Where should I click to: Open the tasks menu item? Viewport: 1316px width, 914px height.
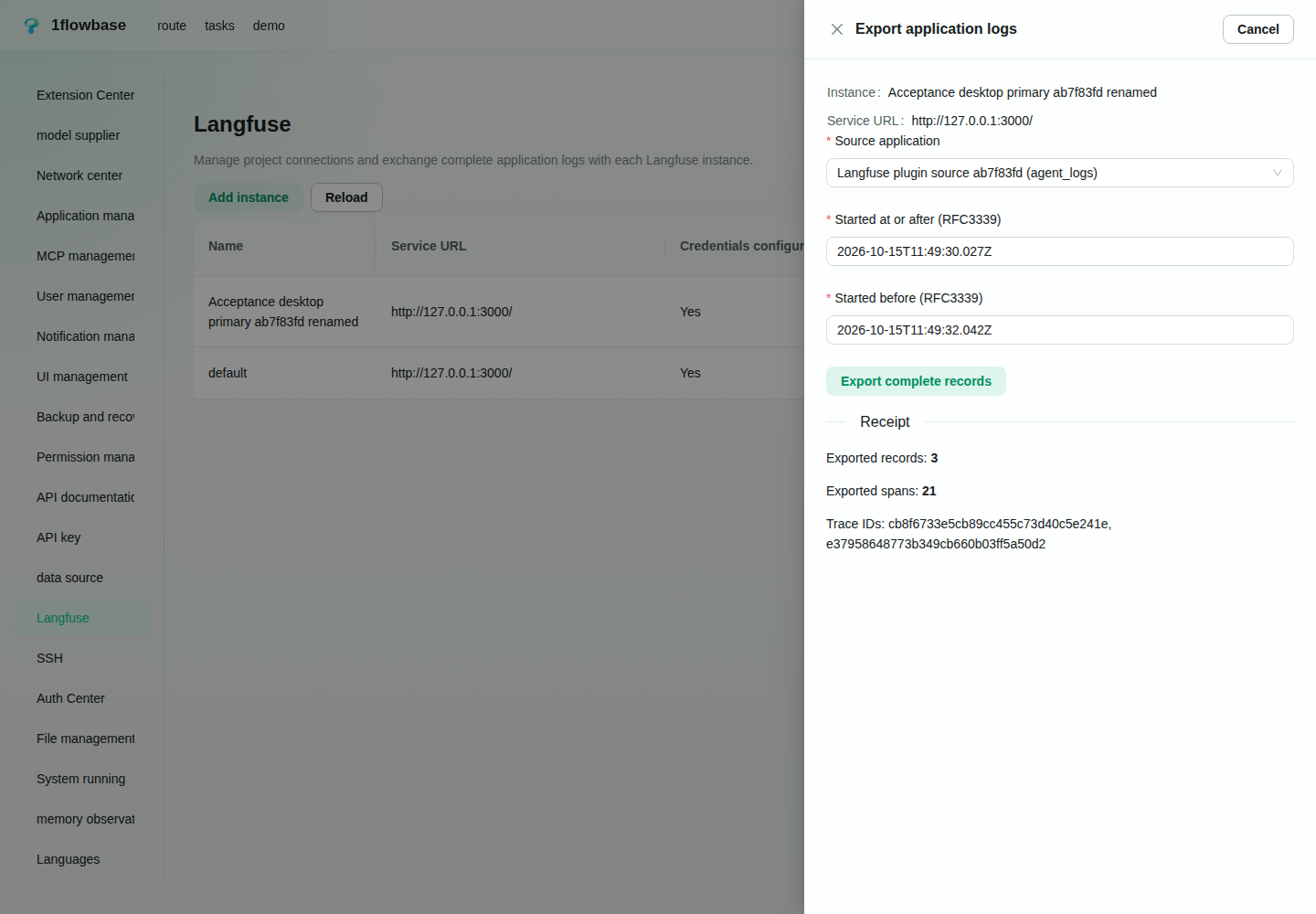click(x=219, y=26)
